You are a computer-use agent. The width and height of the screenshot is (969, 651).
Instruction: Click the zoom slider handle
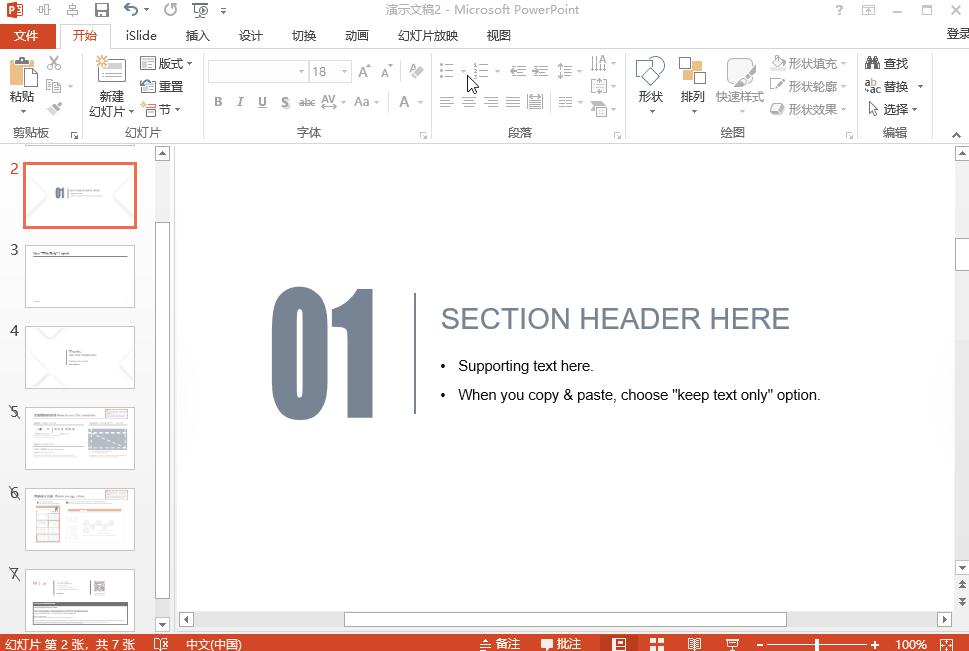(x=817, y=645)
